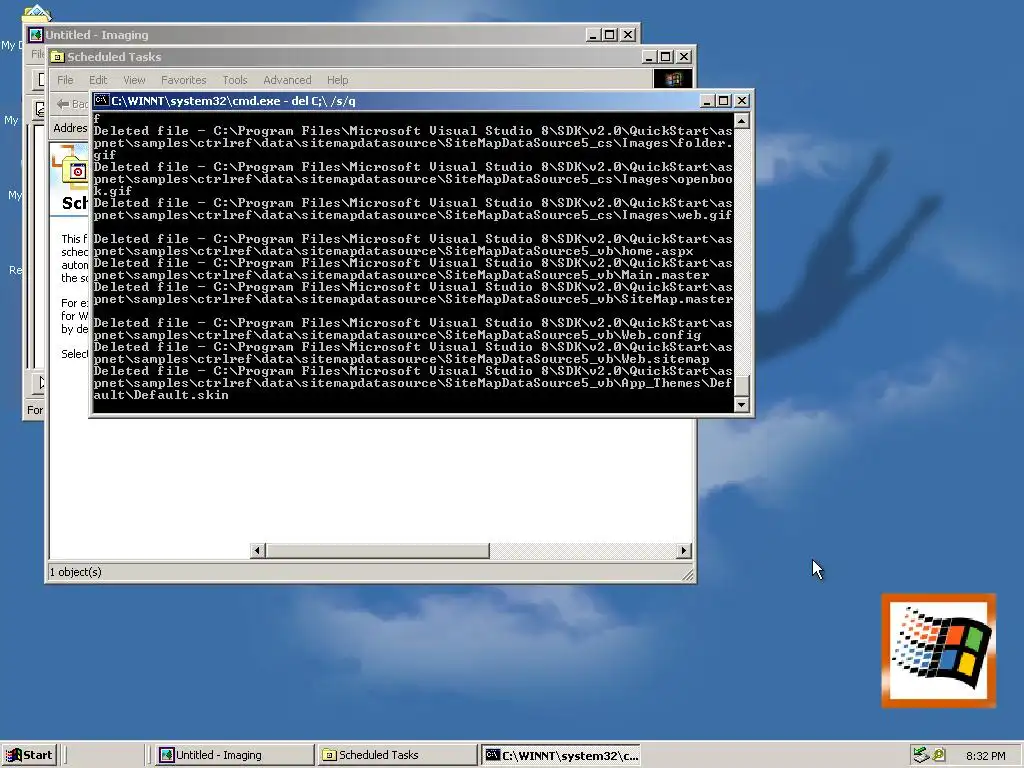Image resolution: width=1024 pixels, height=768 pixels.
Task: Click the console line ending in "Web.config"
Action: tap(397, 335)
